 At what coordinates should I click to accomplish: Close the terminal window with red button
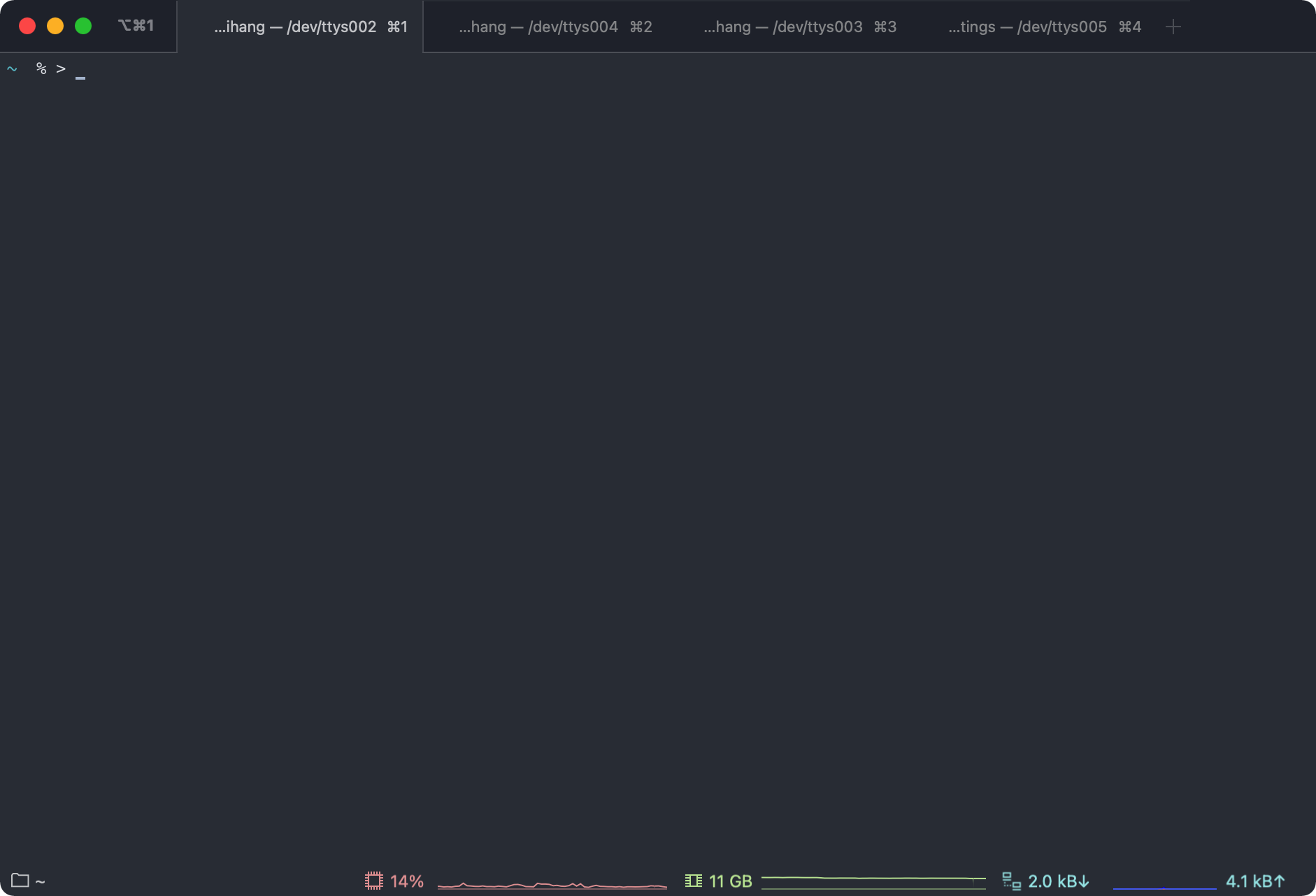tap(27, 26)
